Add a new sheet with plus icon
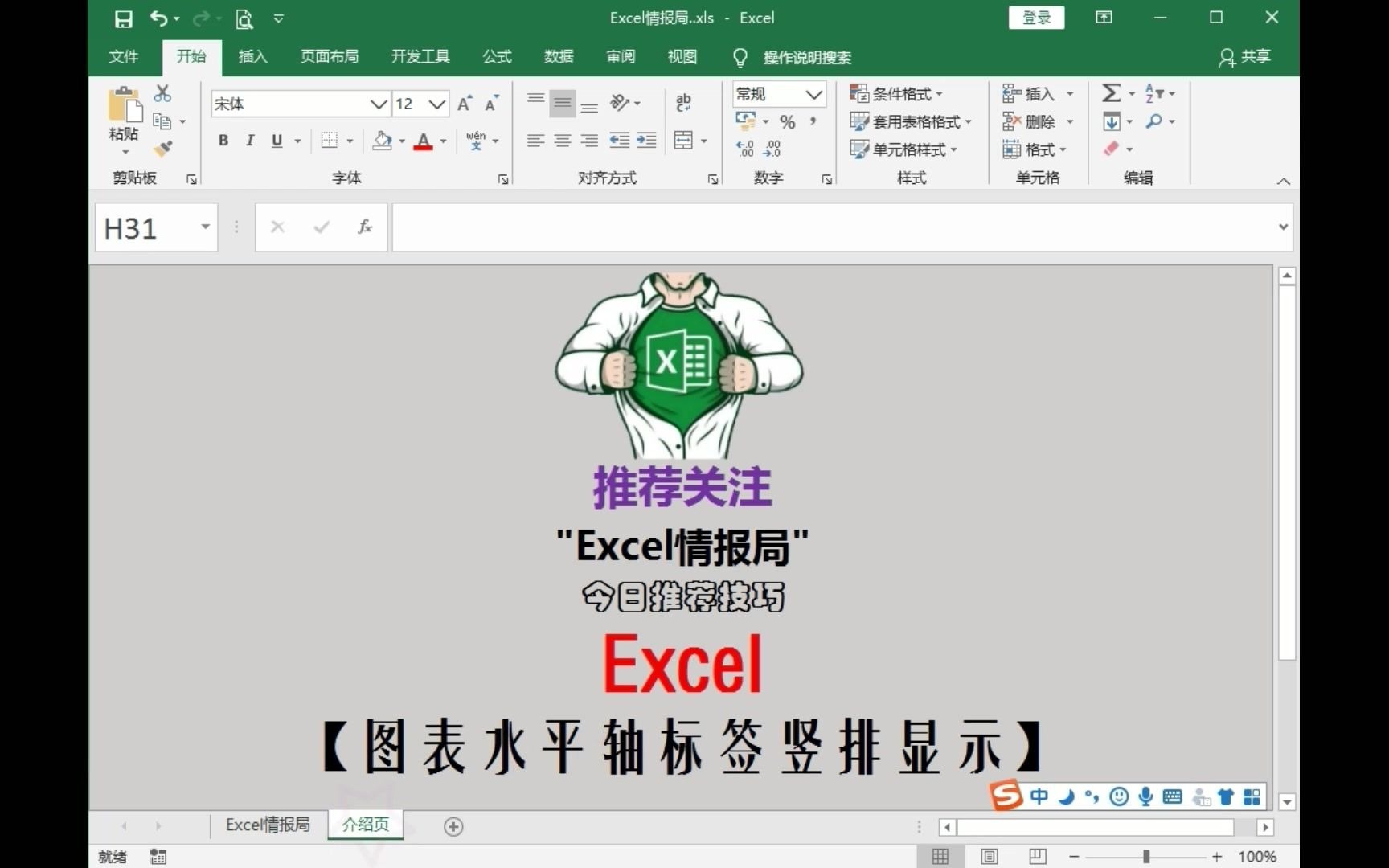The height and width of the screenshot is (868, 1389). click(x=453, y=826)
